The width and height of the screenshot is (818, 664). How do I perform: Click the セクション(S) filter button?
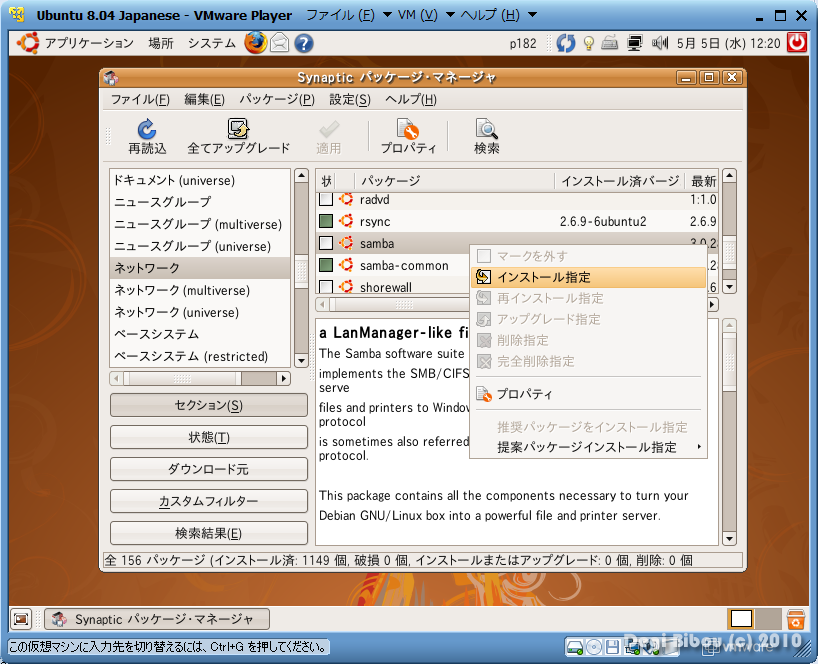point(209,405)
